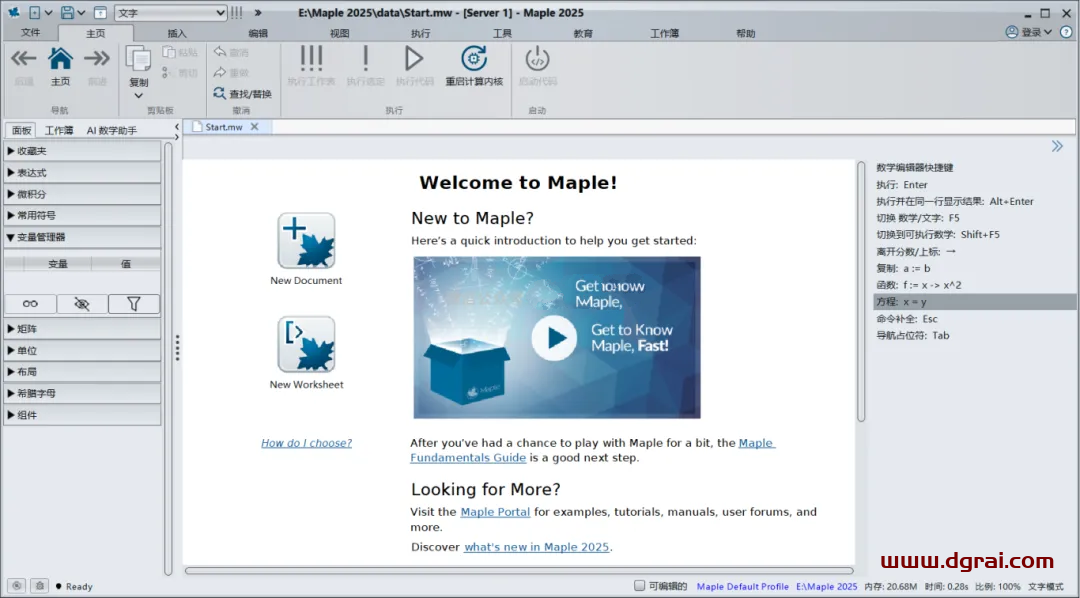Open the 文字 style dropdown in title bar

pos(171,13)
